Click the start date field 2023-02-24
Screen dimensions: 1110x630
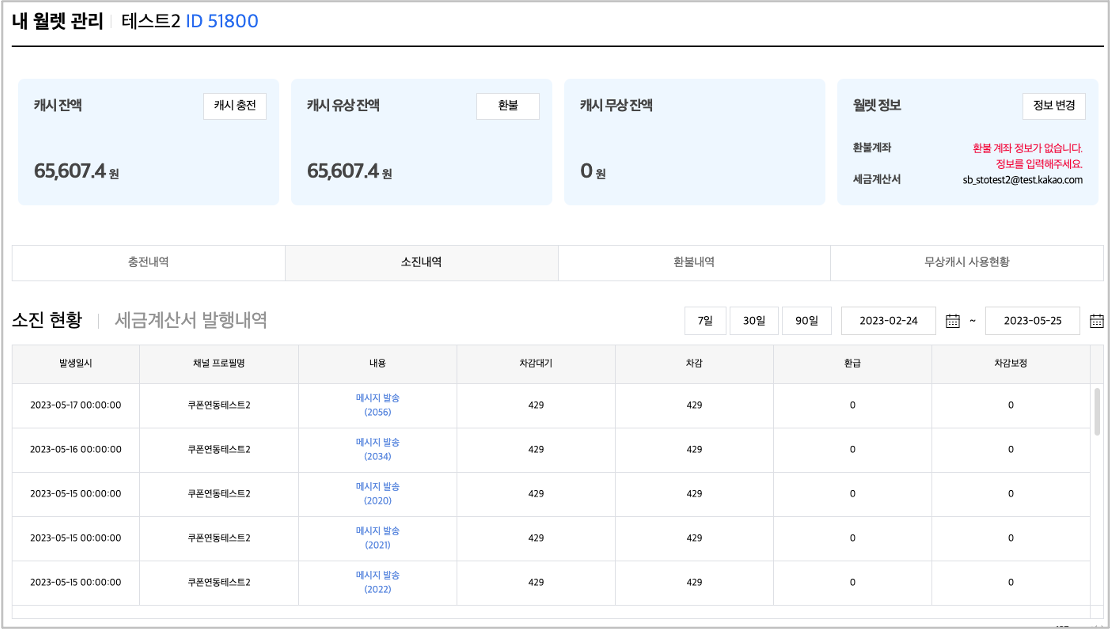click(x=888, y=321)
